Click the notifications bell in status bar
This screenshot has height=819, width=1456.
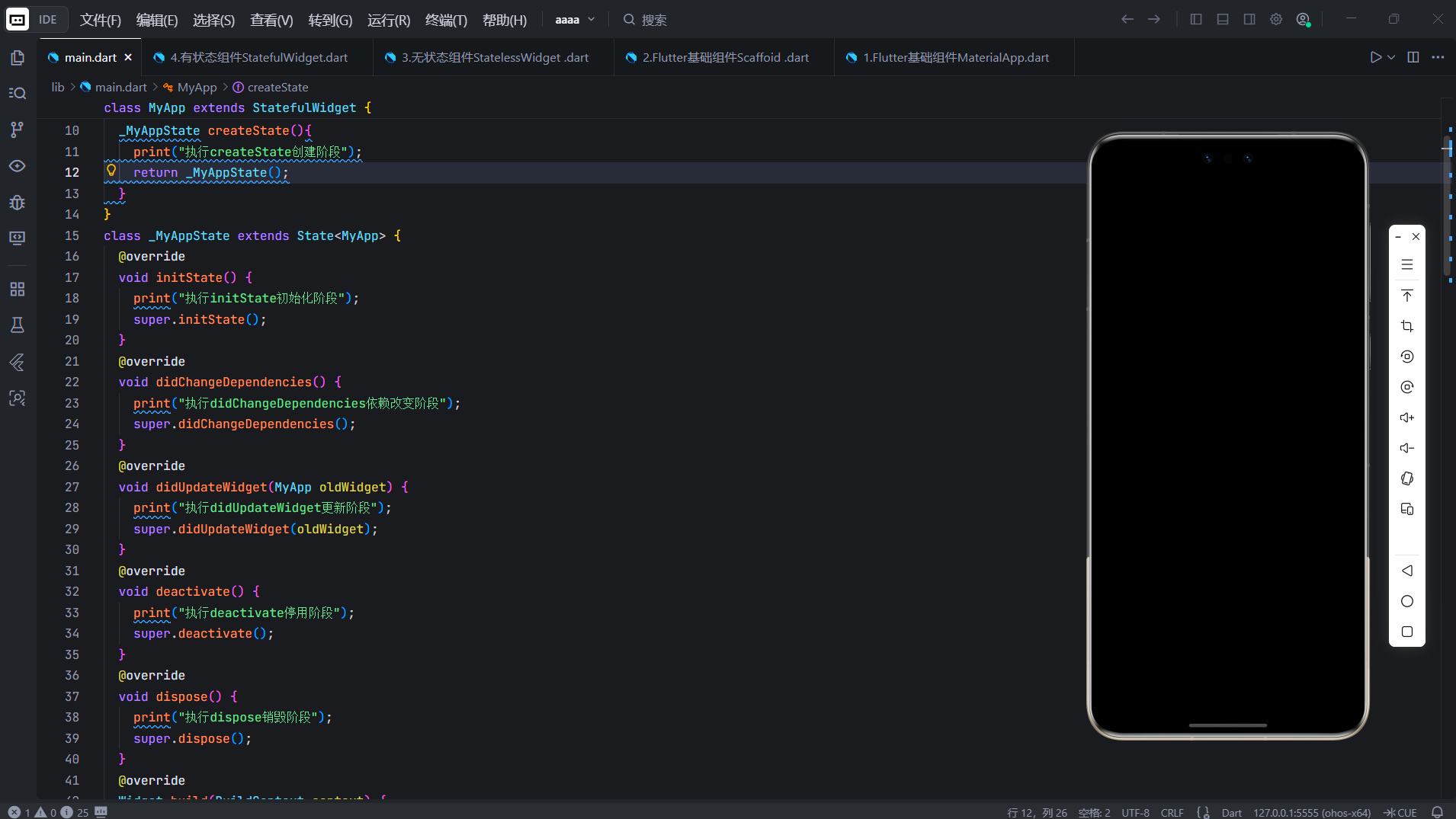coord(1437,812)
